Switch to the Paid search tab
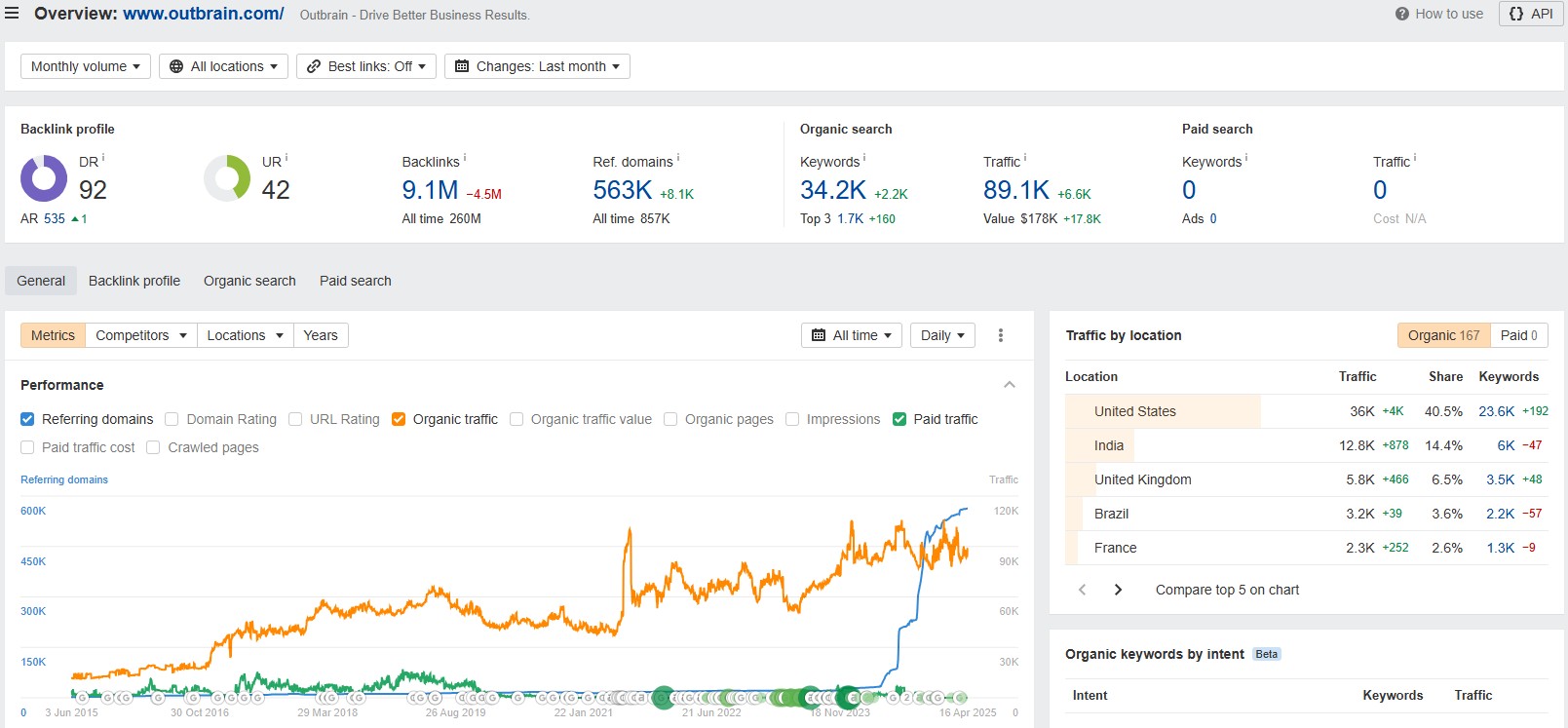1568x728 pixels. 356,281
